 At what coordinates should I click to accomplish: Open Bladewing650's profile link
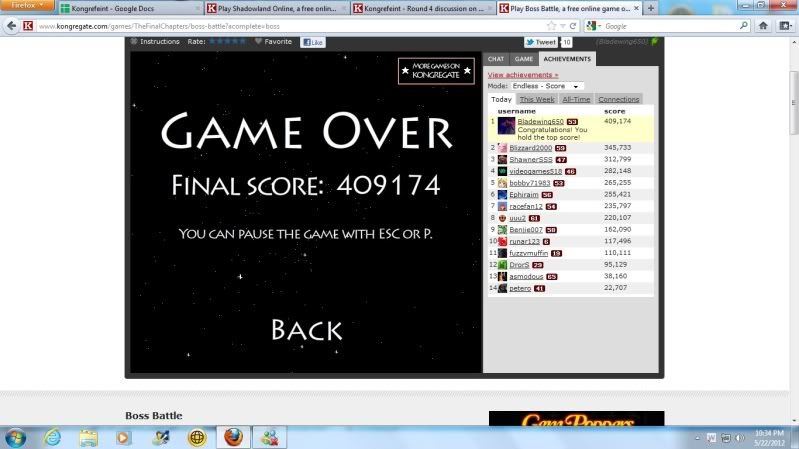coord(540,122)
